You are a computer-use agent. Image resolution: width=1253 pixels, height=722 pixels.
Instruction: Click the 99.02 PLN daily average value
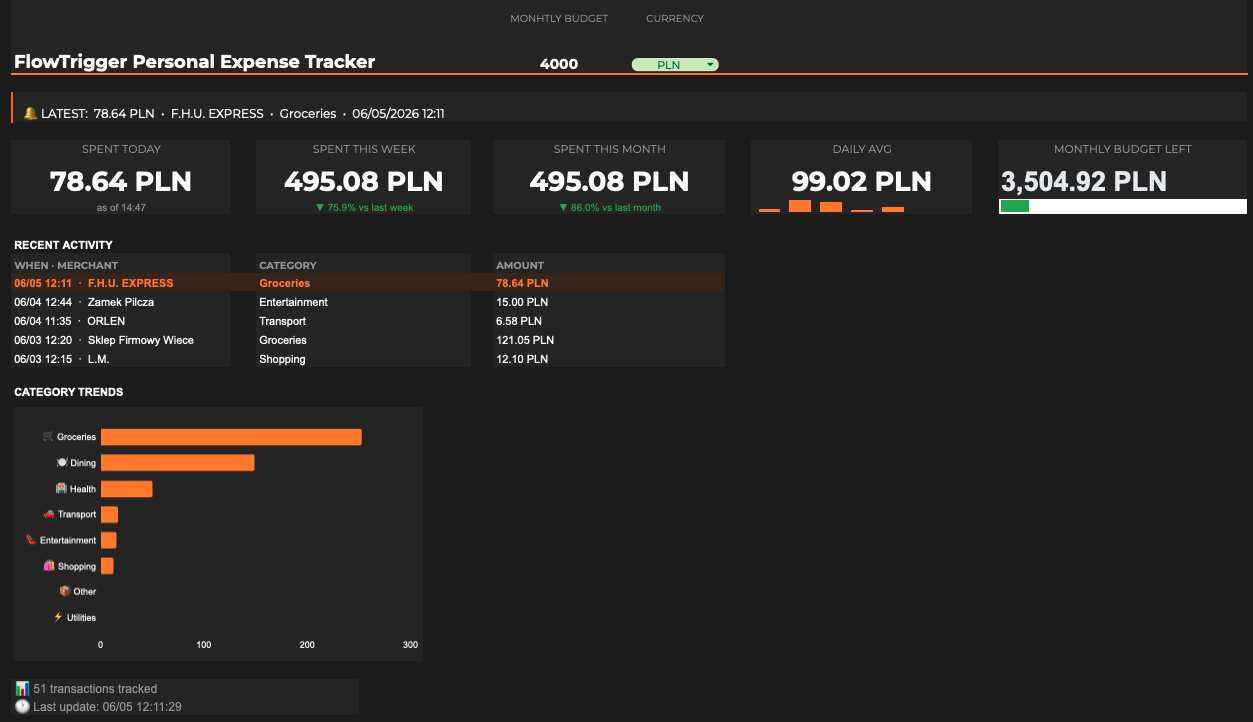click(861, 182)
